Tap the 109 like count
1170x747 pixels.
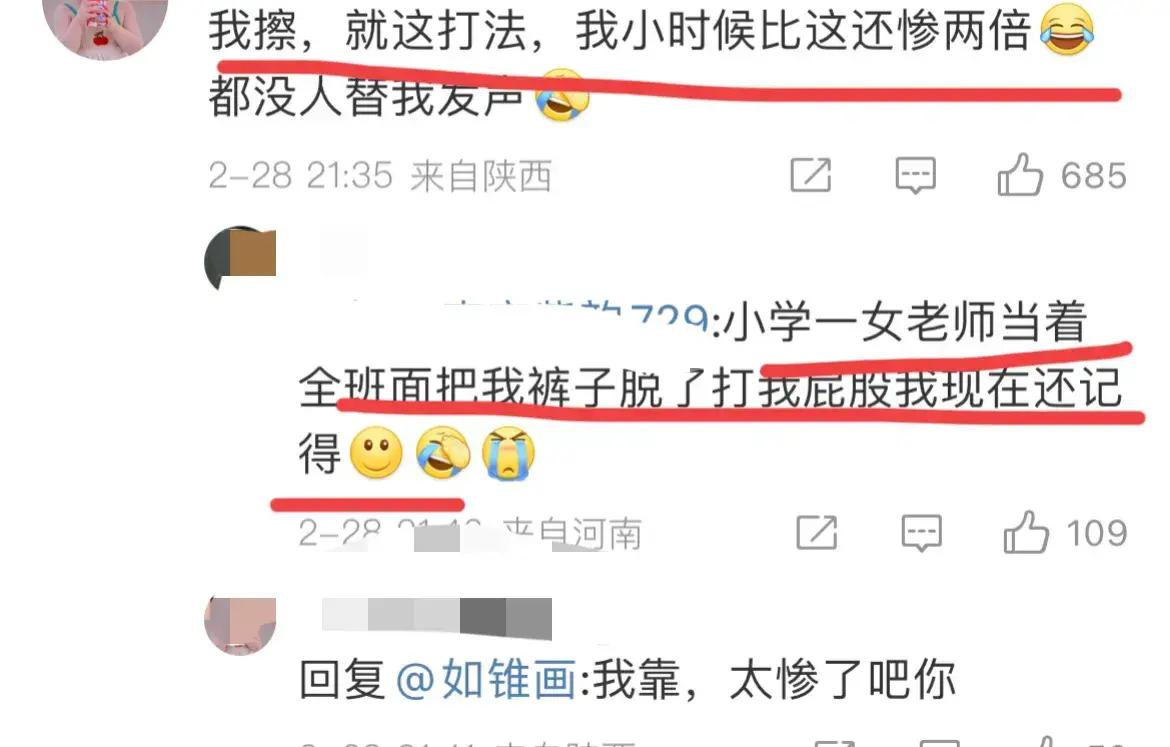pos(1096,533)
